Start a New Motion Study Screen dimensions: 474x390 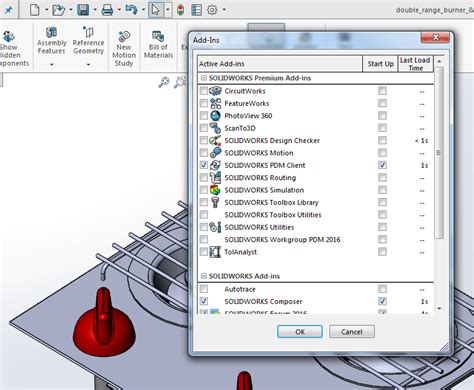[124, 48]
